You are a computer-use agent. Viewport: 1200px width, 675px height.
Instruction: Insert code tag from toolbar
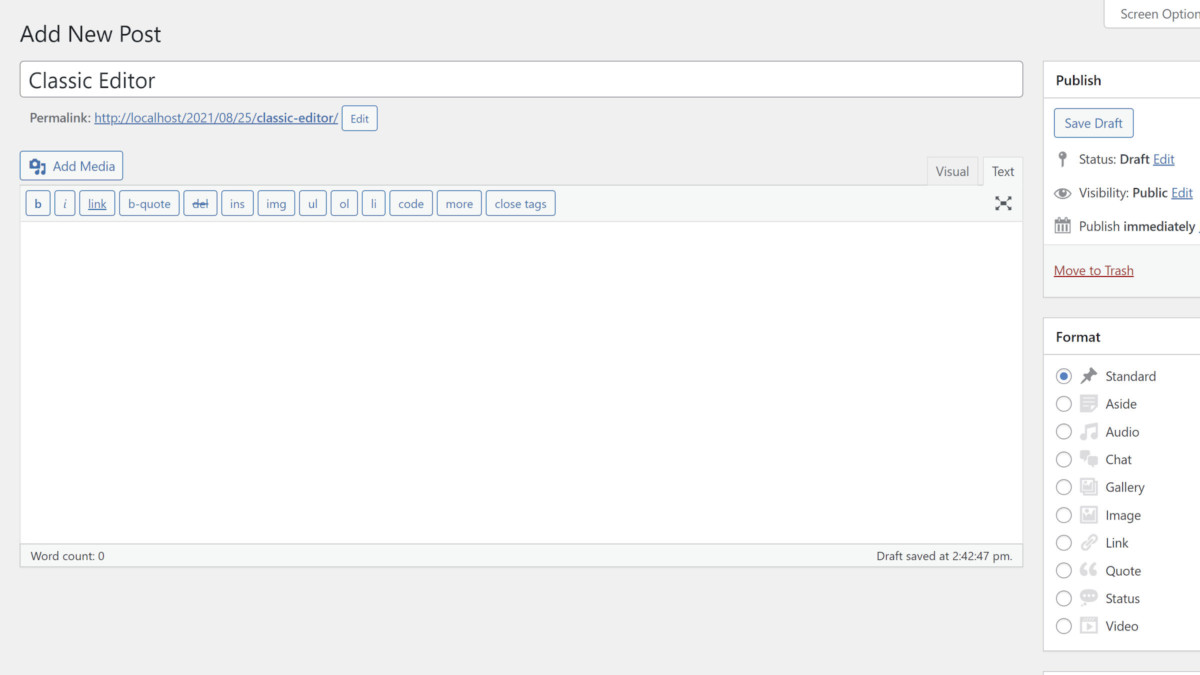411,204
